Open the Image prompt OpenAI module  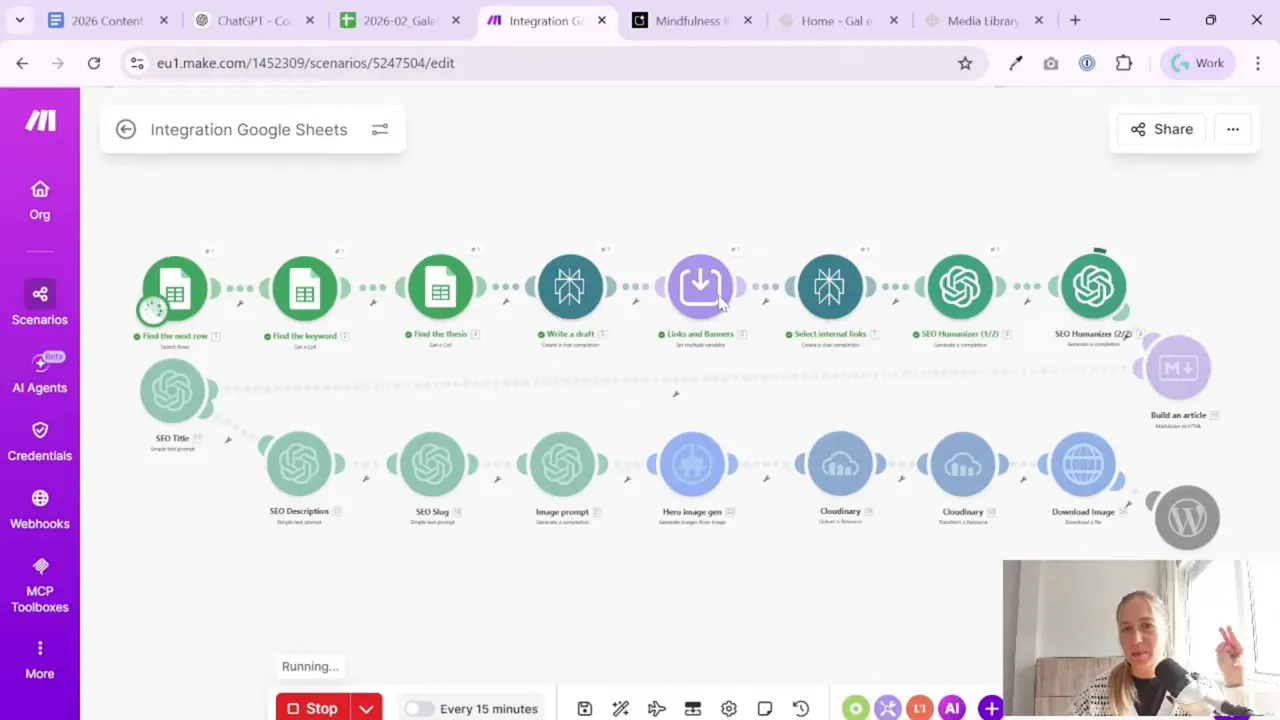pyautogui.click(x=562, y=464)
